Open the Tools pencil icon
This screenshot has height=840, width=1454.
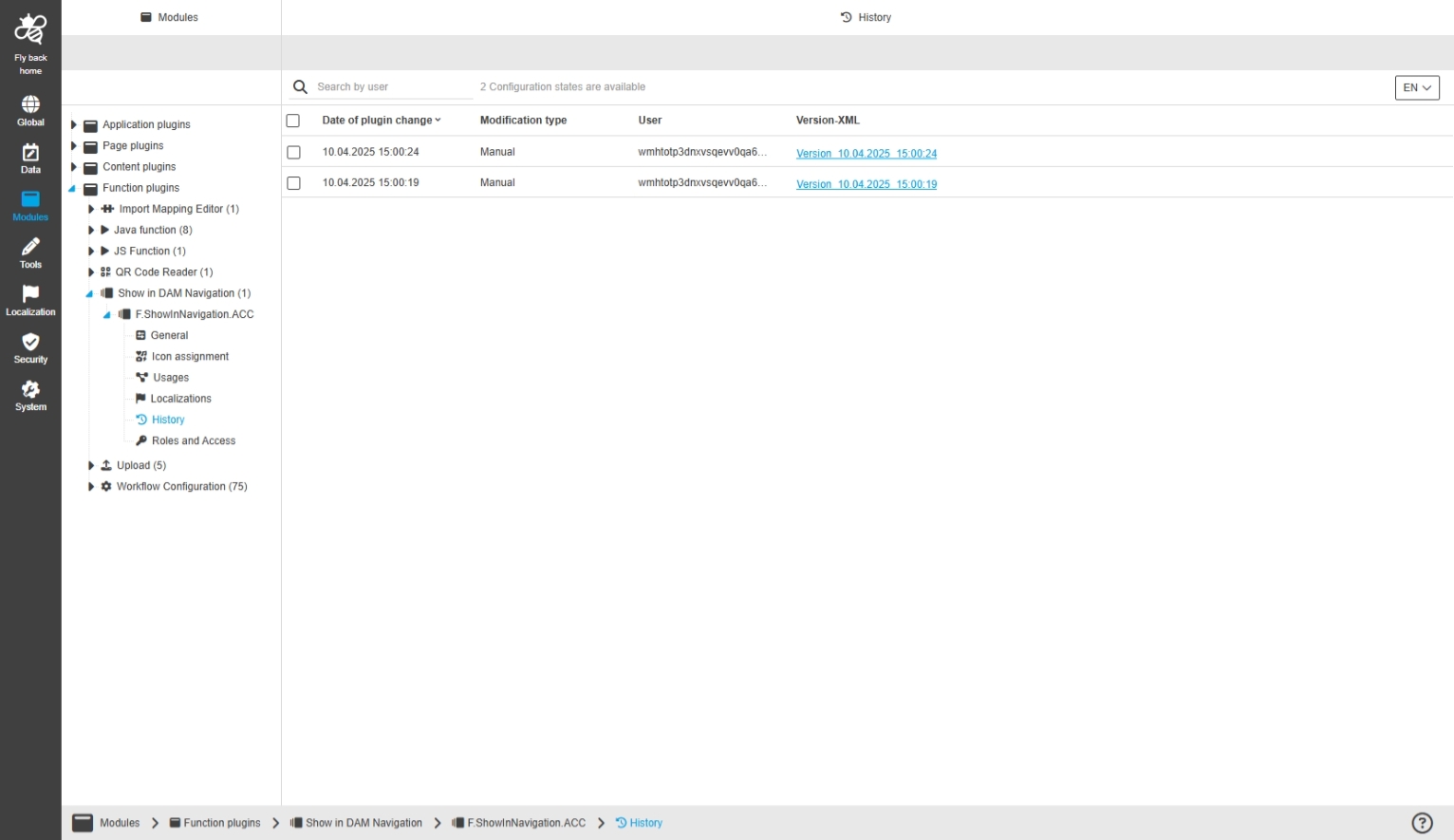[x=30, y=247]
